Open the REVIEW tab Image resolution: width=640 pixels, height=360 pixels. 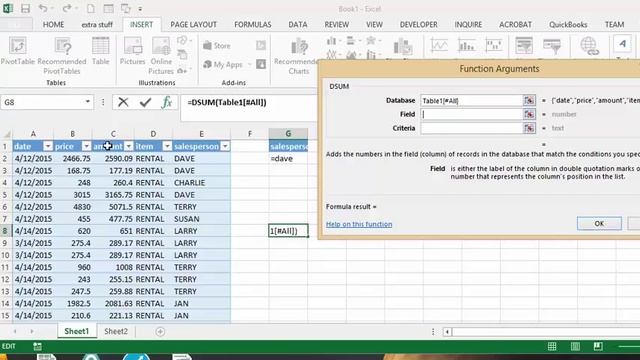point(336,24)
